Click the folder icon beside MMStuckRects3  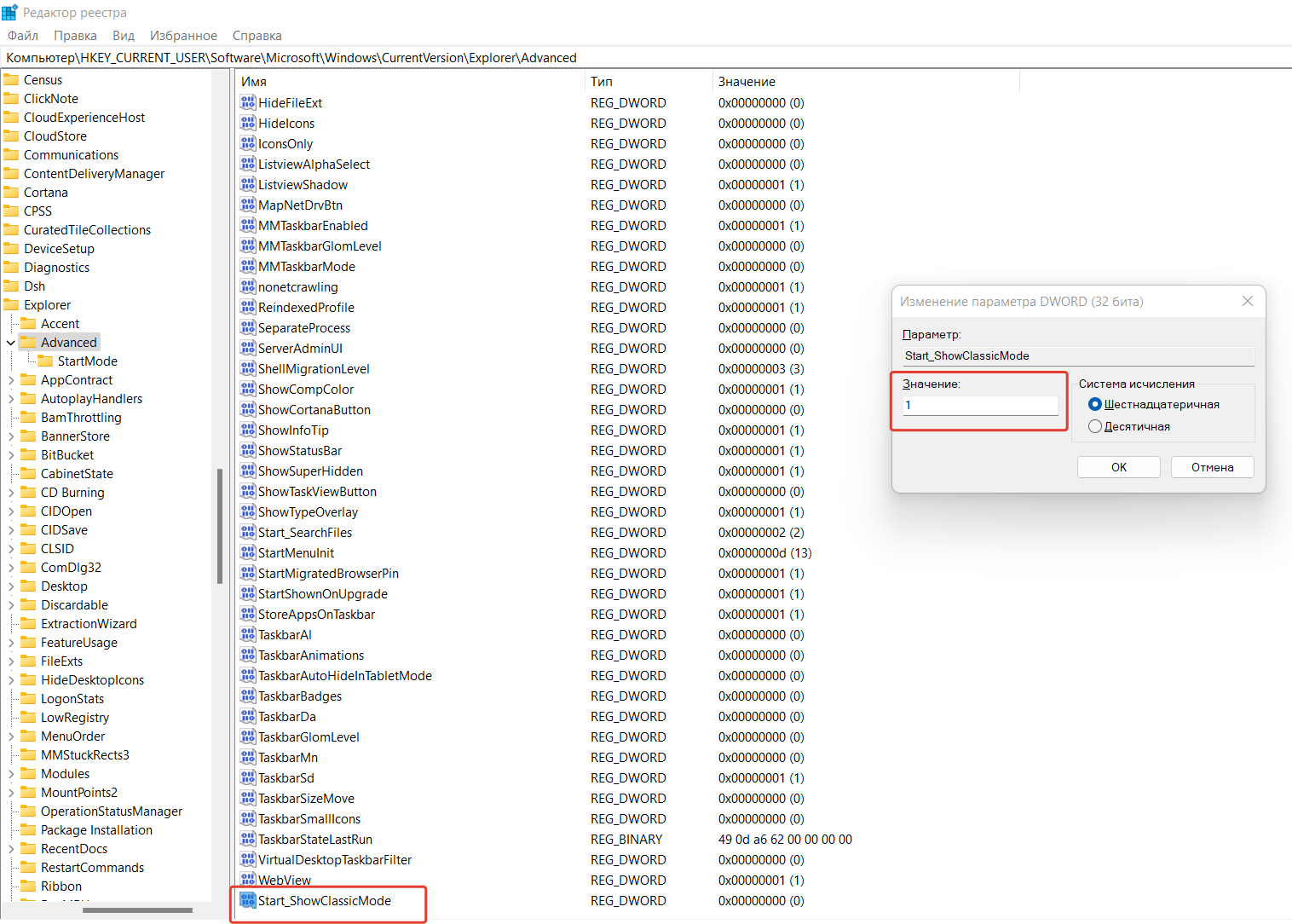pyautogui.click(x=28, y=754)
